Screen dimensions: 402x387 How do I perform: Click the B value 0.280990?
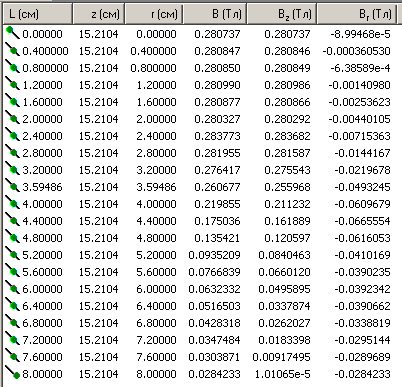point(217,85)
